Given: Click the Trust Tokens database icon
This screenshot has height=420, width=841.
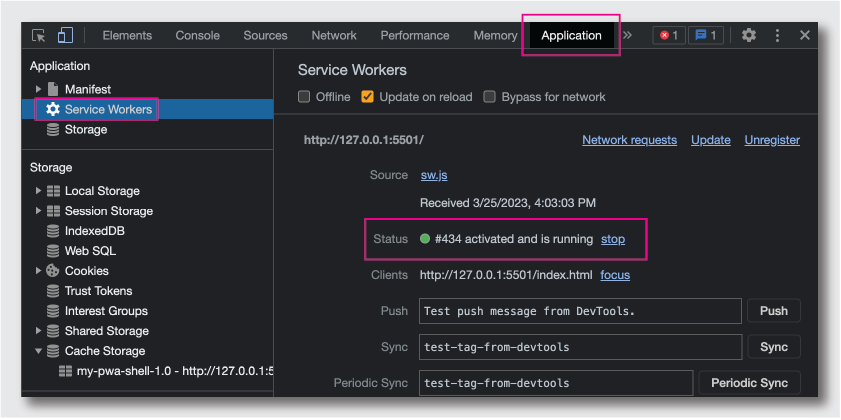Looking at the screenshot, I should [53, 291].
